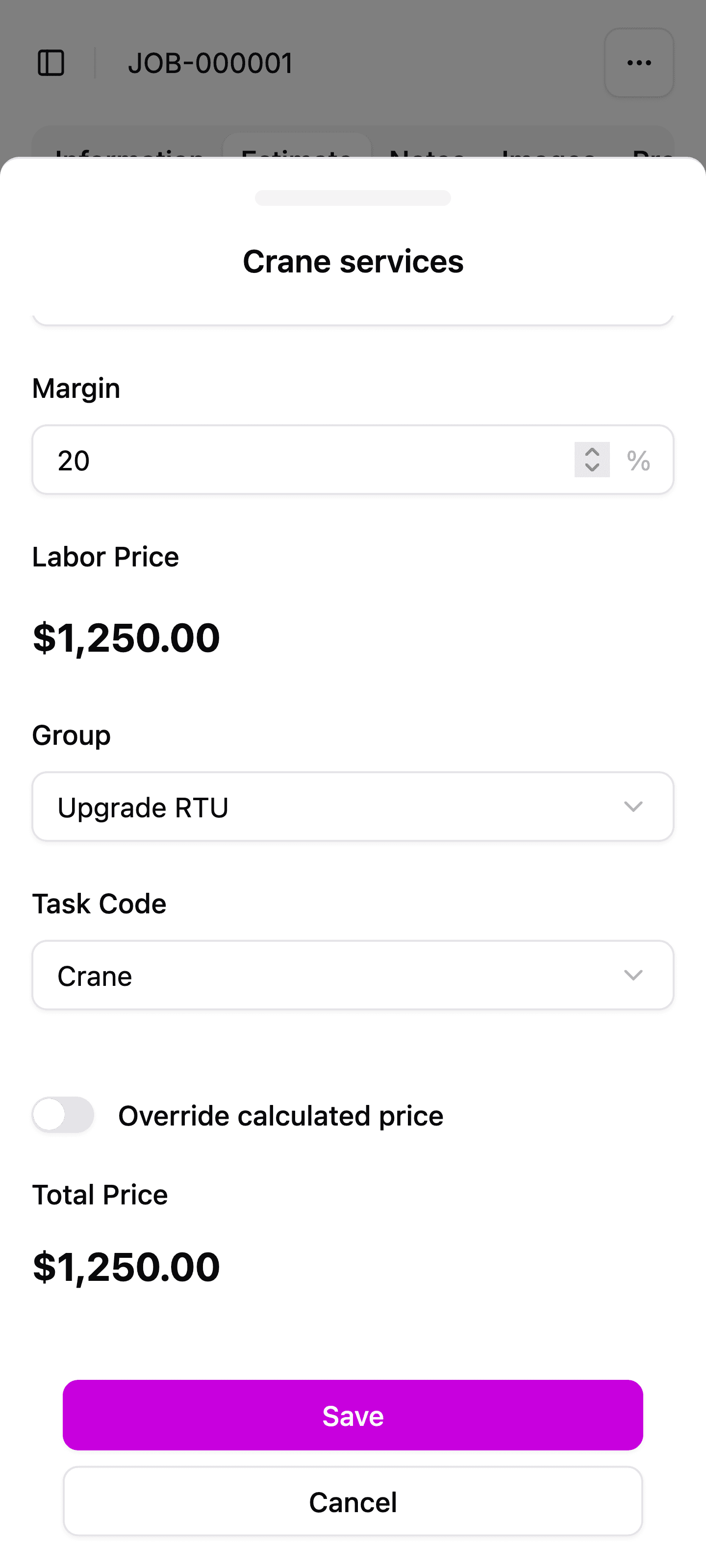This screenshot has height=1568, width=706.
Task: Click the Labor Price amount
Action: pyautogui.click(x=126, y=637)
